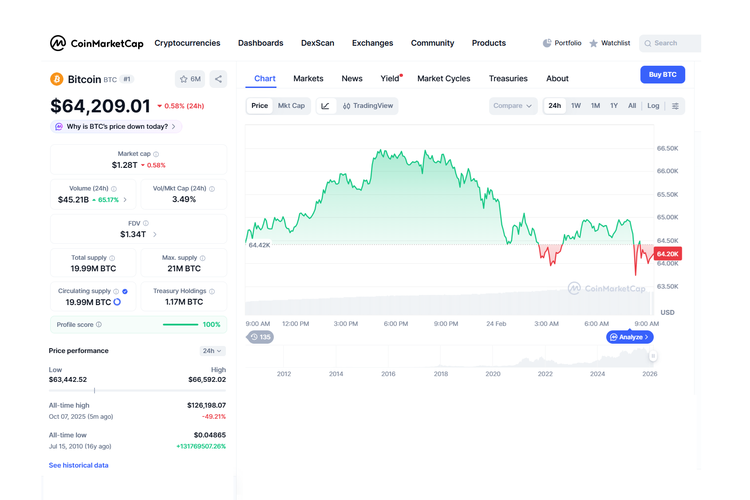
Task: Click the orange Bitcoin coin icon
Action: (x=56, y=79)
